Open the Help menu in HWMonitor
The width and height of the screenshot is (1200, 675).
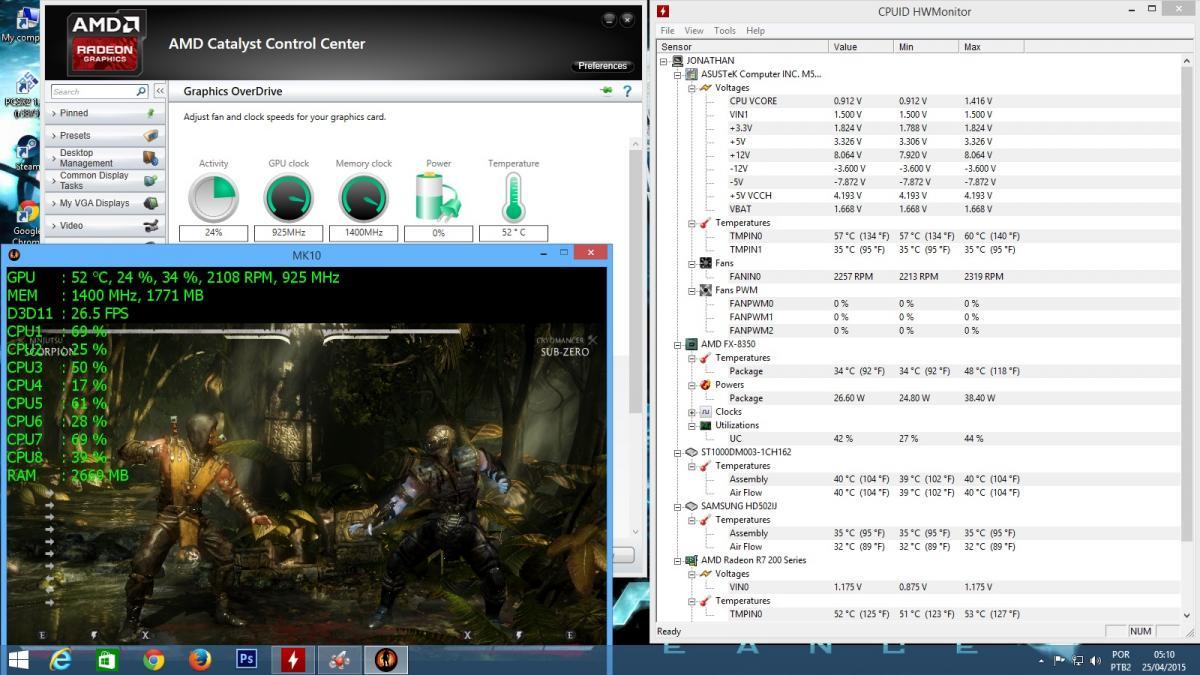click(756, 31)
